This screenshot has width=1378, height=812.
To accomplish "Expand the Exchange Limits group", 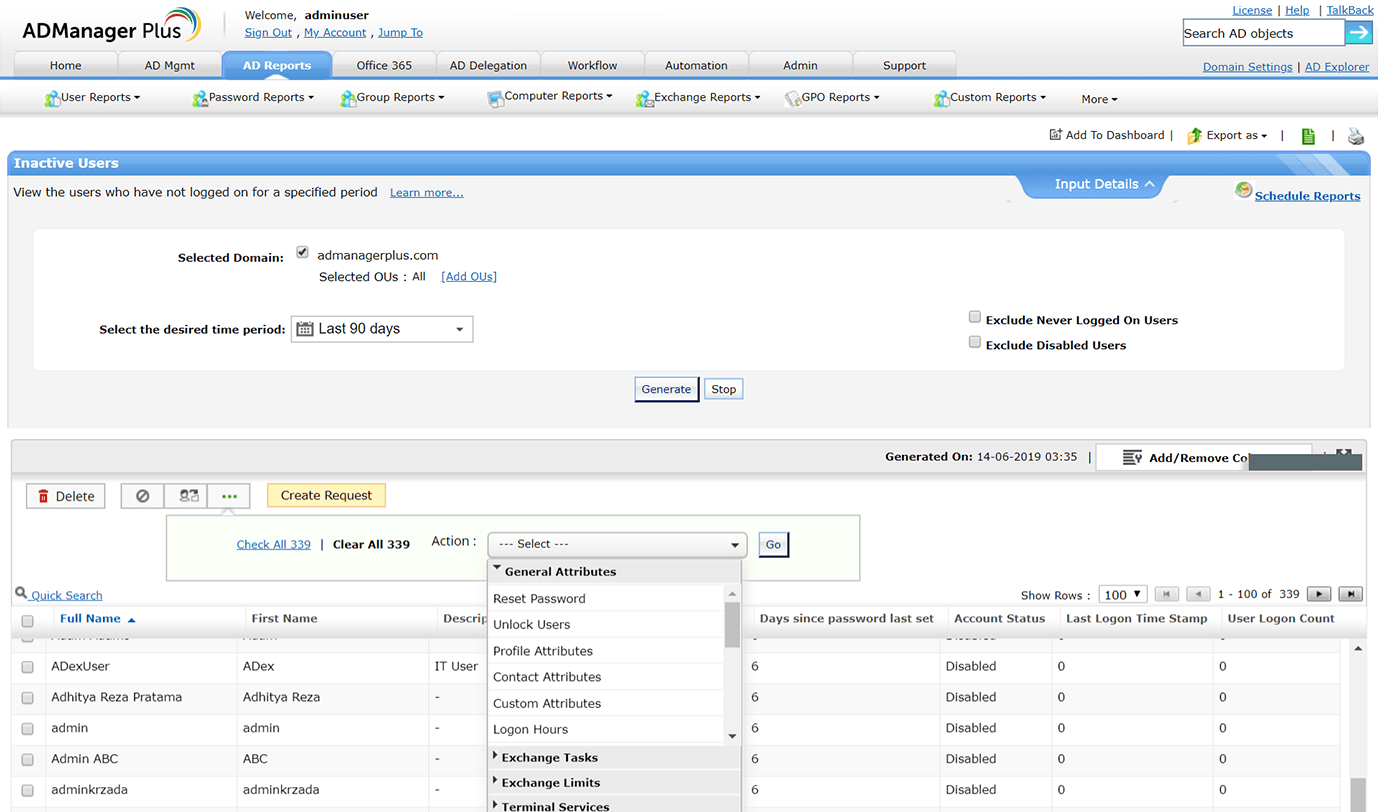I will point(615,783).
